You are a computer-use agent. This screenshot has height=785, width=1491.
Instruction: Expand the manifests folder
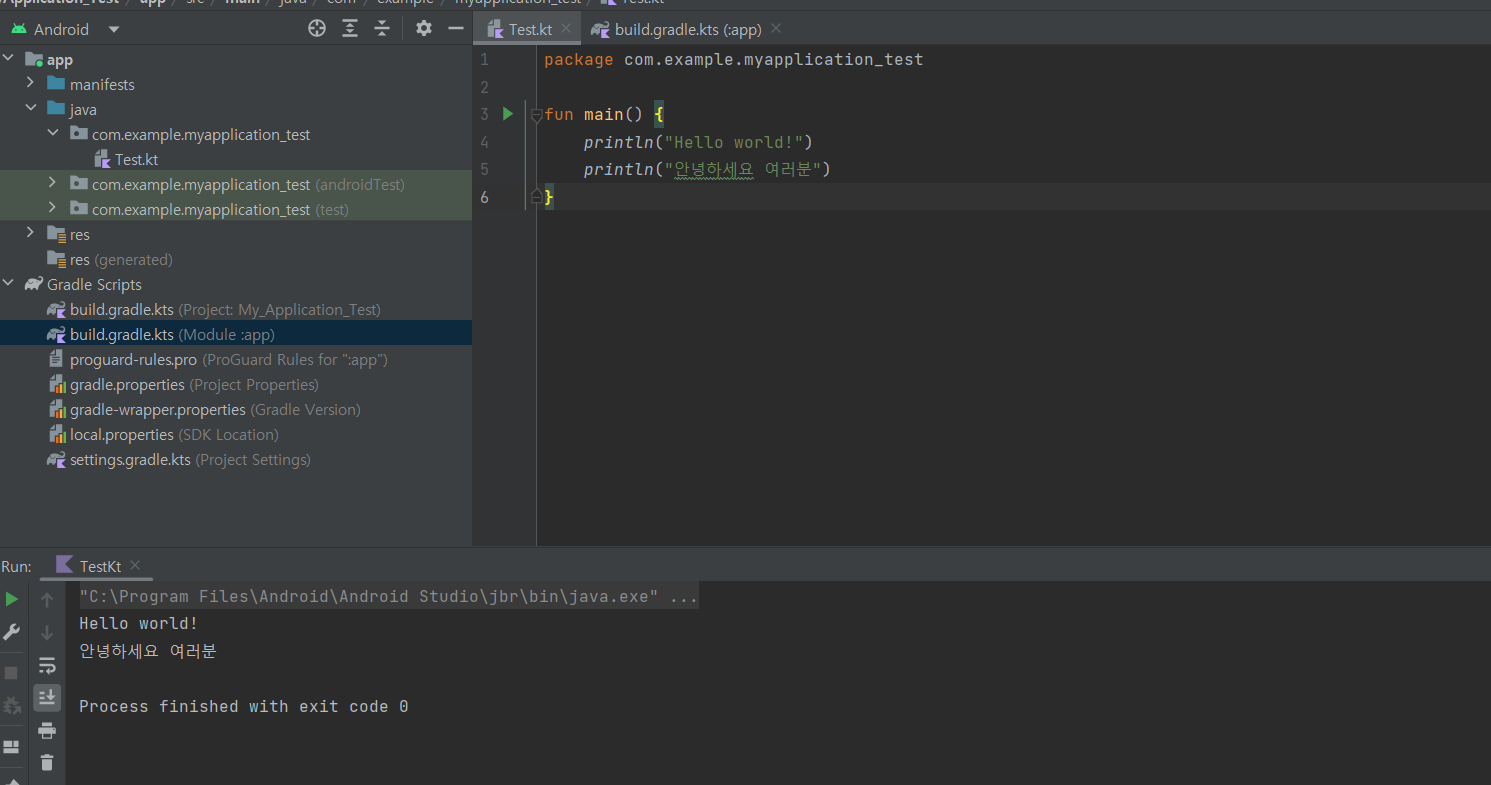[31, 84]
